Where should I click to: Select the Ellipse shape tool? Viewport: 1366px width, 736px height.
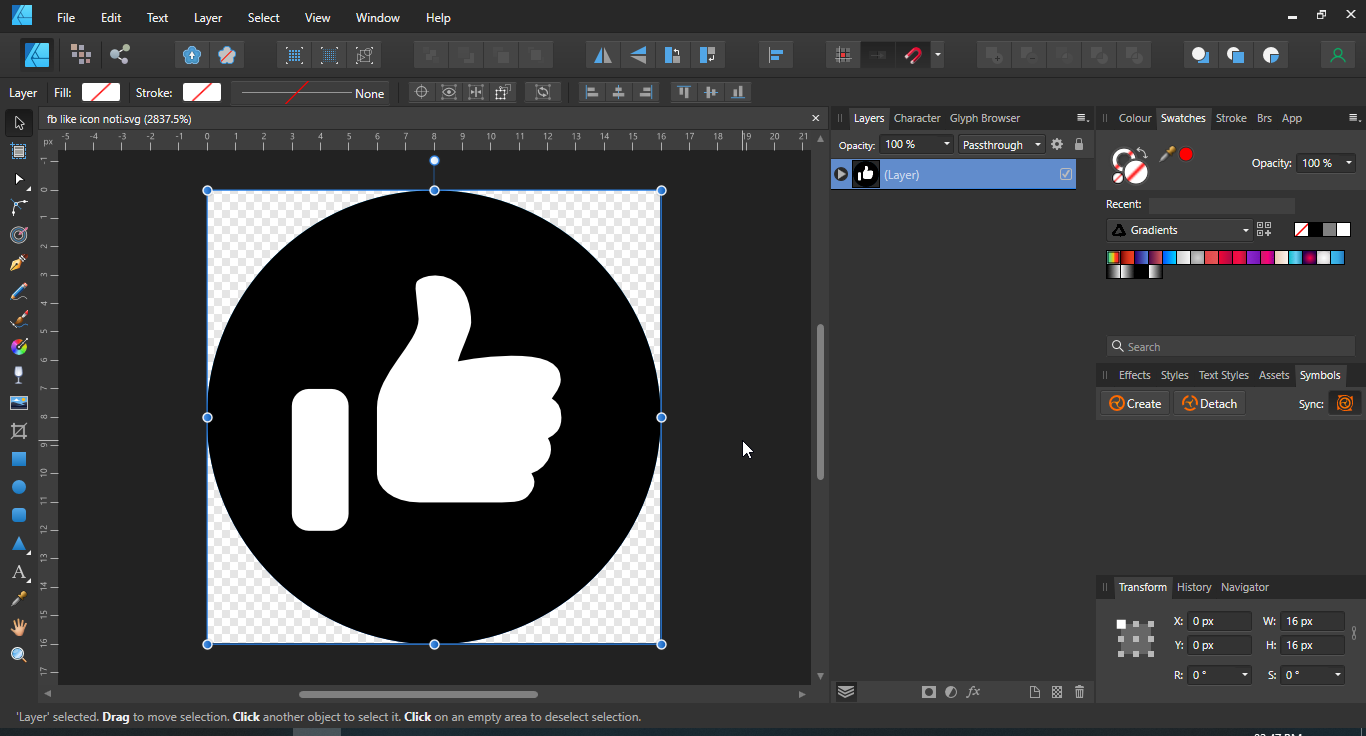pos(18,487)
